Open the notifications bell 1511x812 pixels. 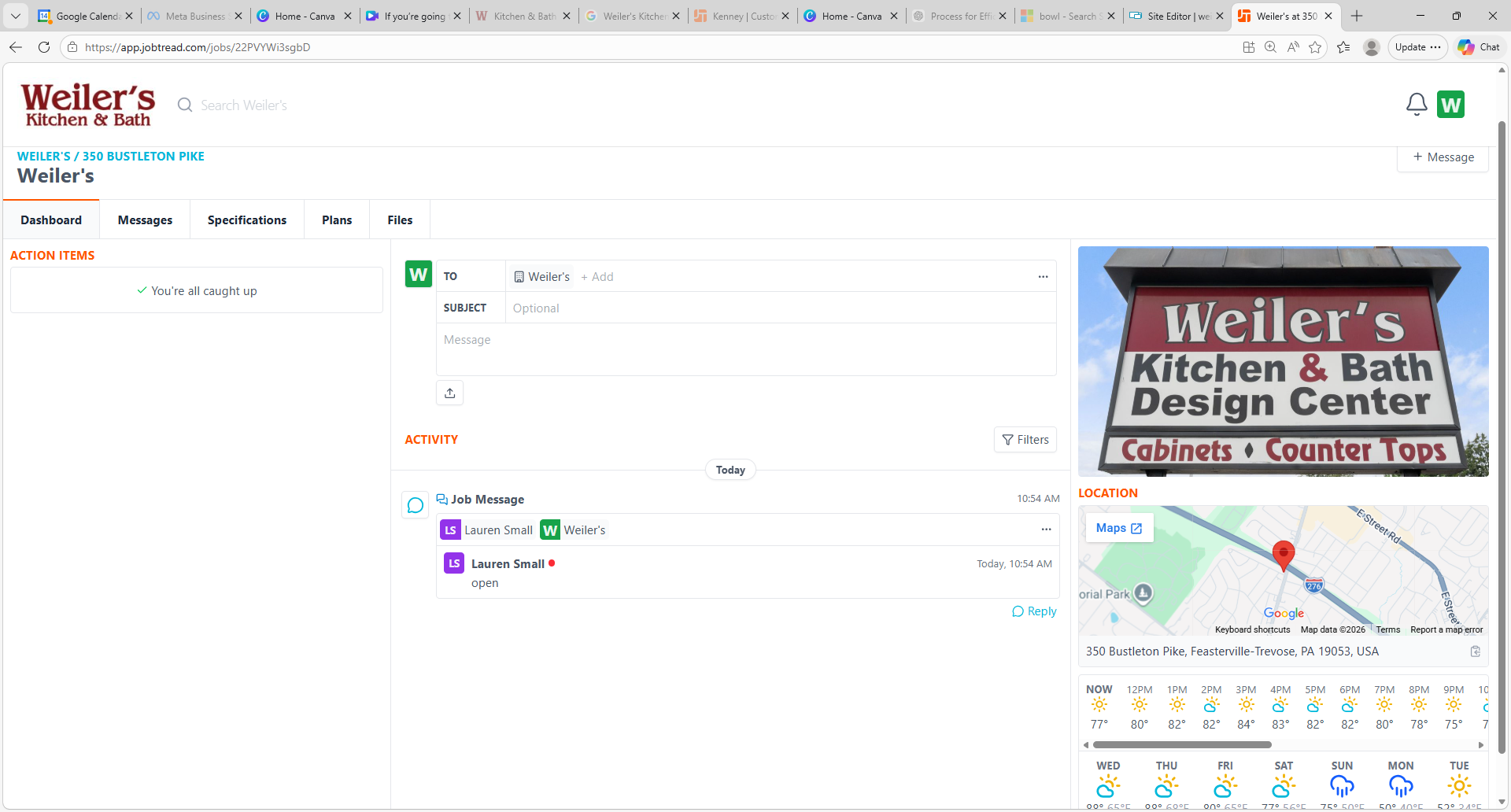1417,105
